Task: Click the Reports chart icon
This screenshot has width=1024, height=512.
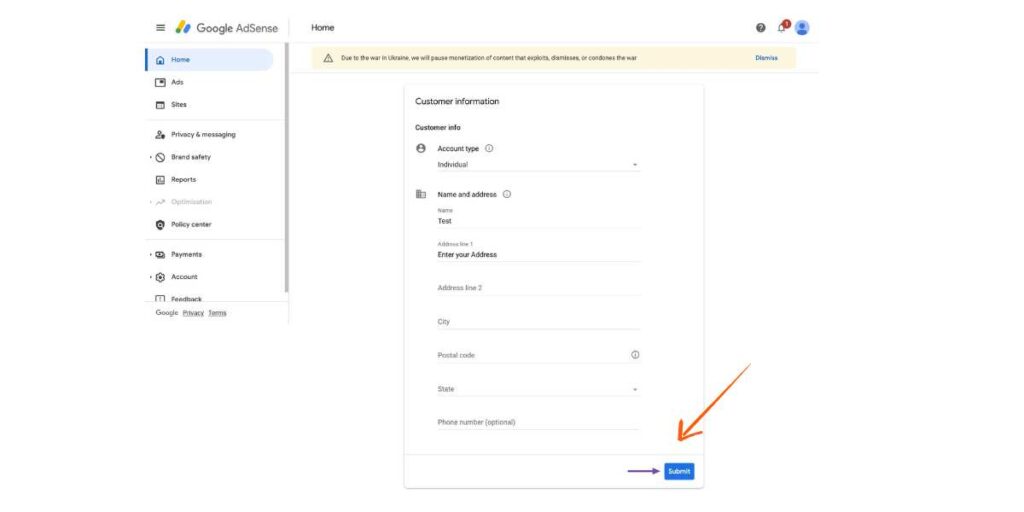Action: point(160,180)
